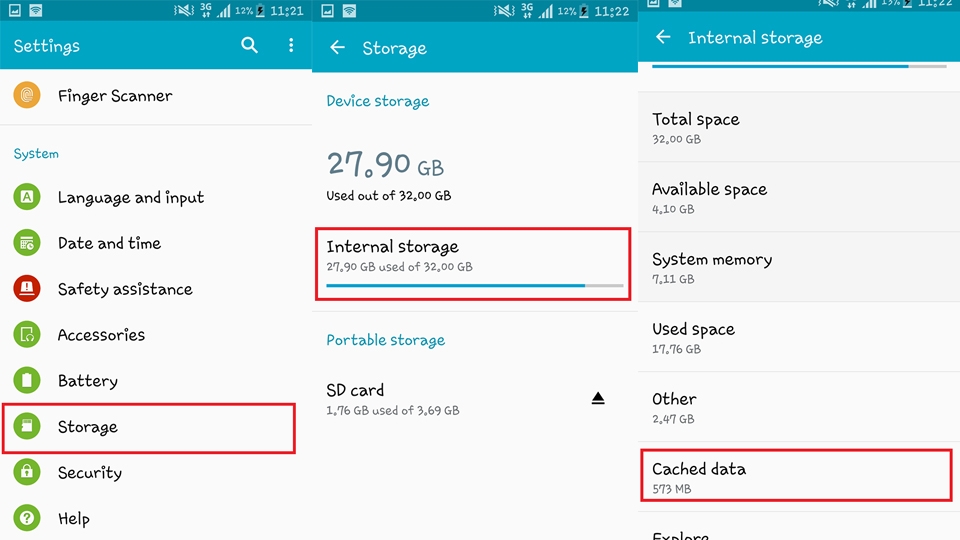960x540 pixels.
Task: Open SD card storage details
Action: pyautogui.click(x=475, y=399)
